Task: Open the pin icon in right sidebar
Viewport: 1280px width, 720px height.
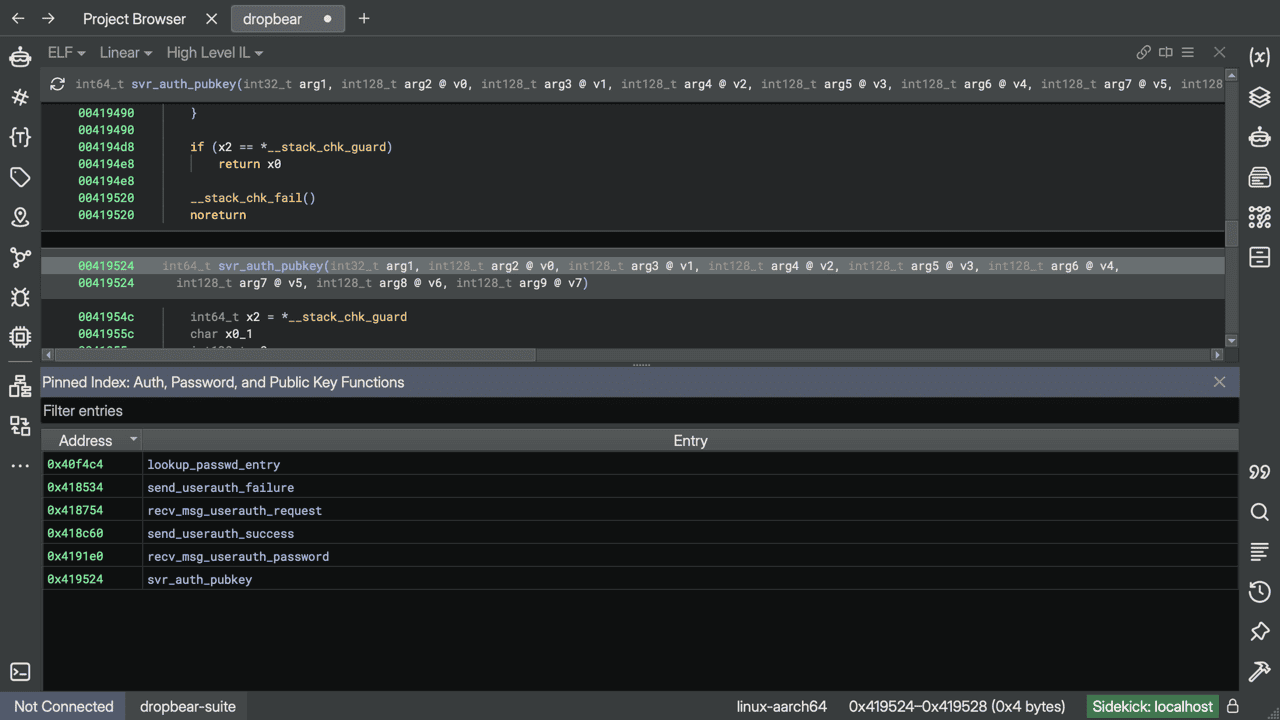Action: click(x=1260, y=632)
